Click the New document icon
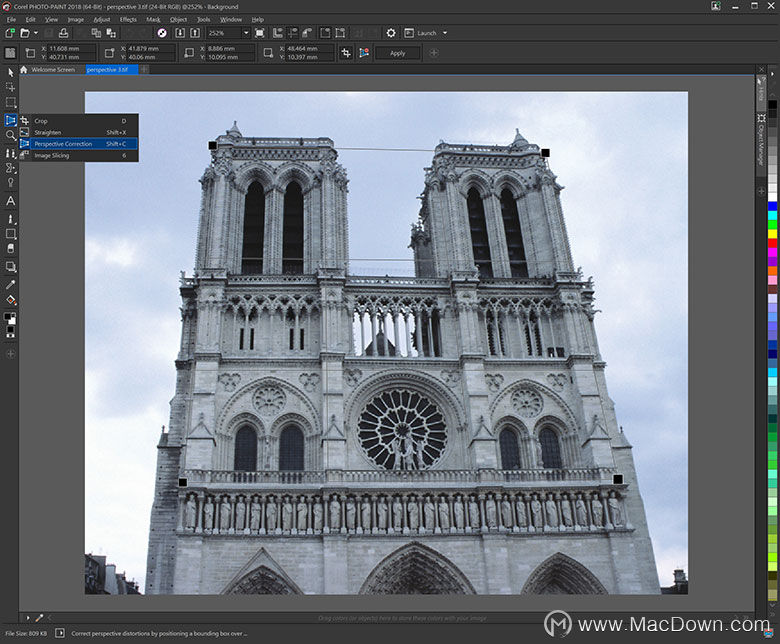The image size is (780, 644). tap(9, 33)
